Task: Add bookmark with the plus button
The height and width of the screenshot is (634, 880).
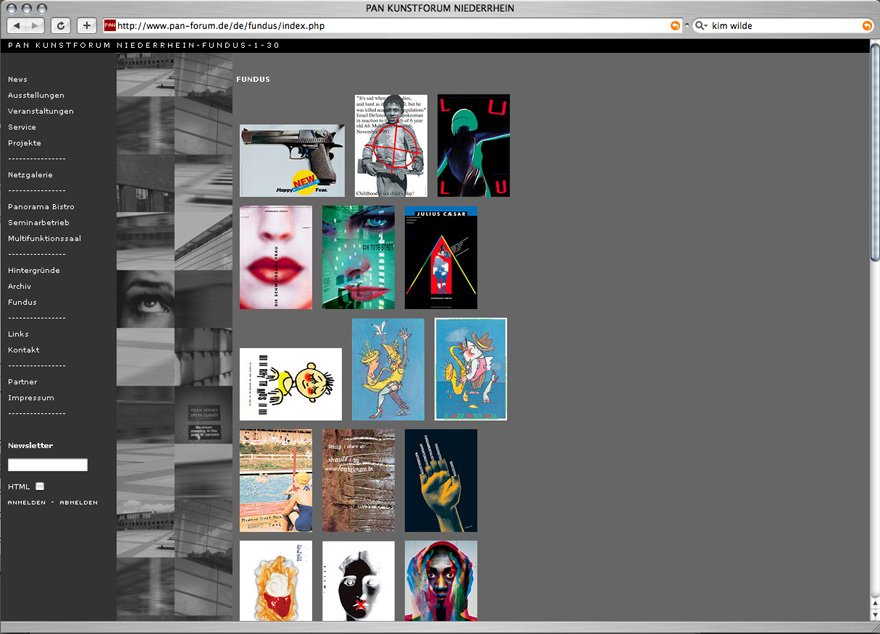Action: (86, 26)
